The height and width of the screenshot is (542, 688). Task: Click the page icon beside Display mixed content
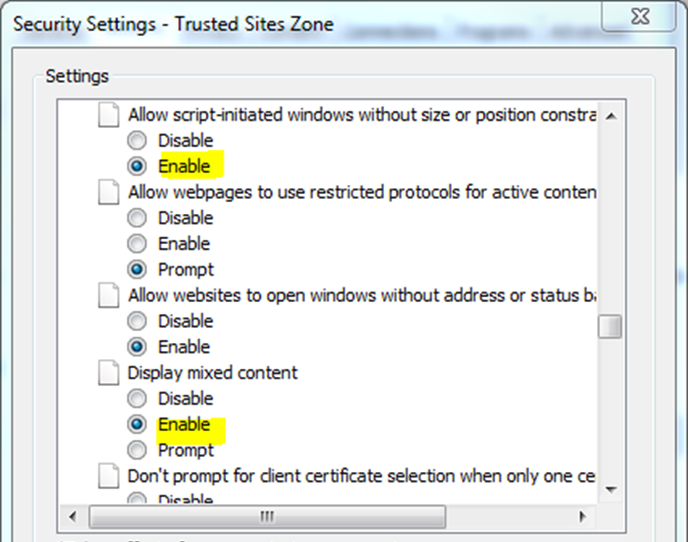pyautogui.click(x=108, y=373)
